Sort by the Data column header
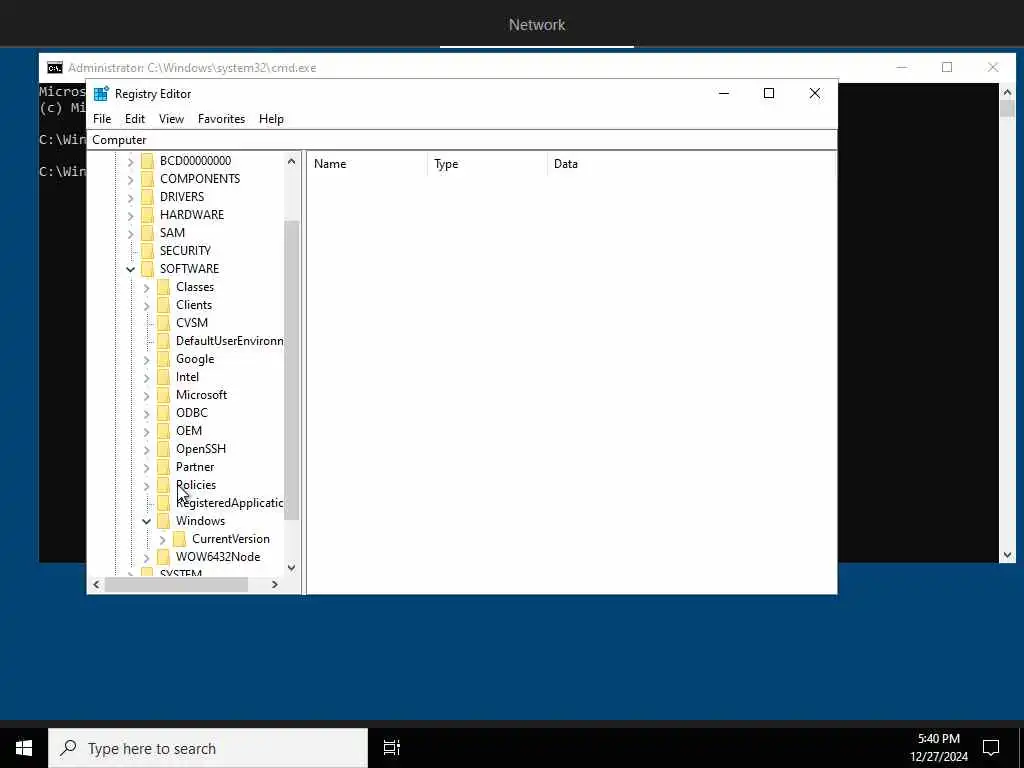 click(x=691, y=164)
